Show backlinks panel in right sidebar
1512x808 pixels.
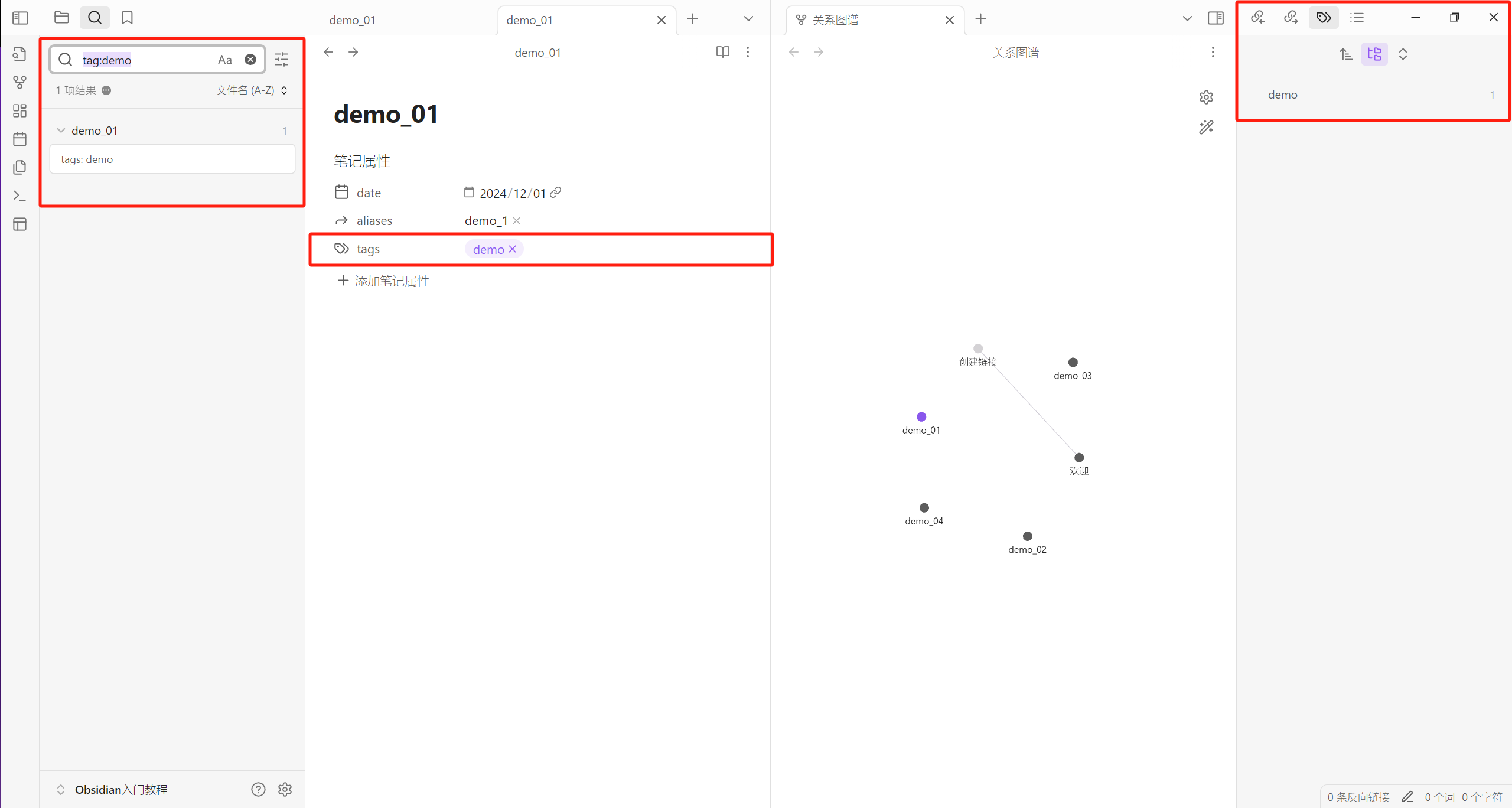pyautogui.click(x=1257, y=18)
